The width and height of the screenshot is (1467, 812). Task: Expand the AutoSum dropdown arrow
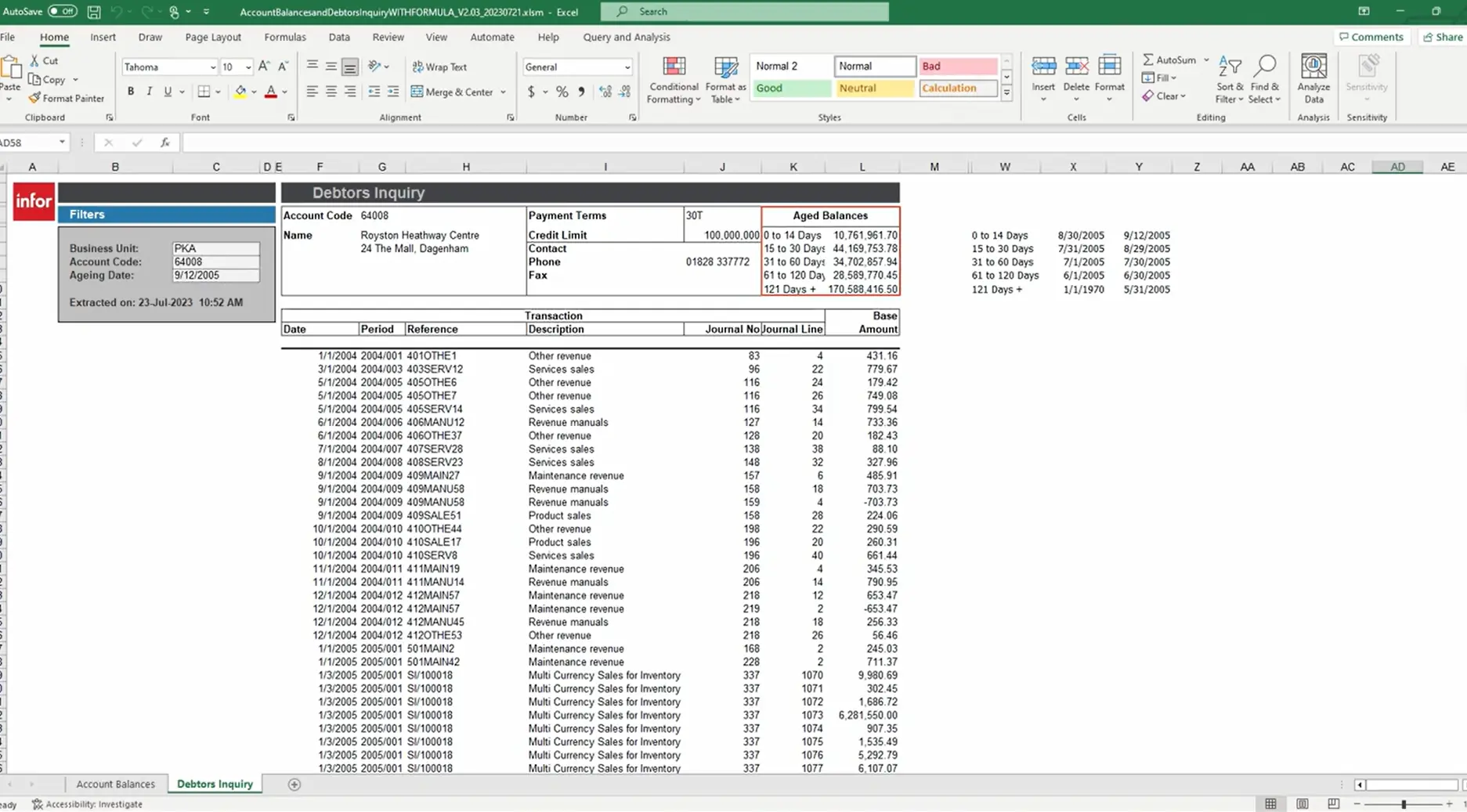(1206, 60)
